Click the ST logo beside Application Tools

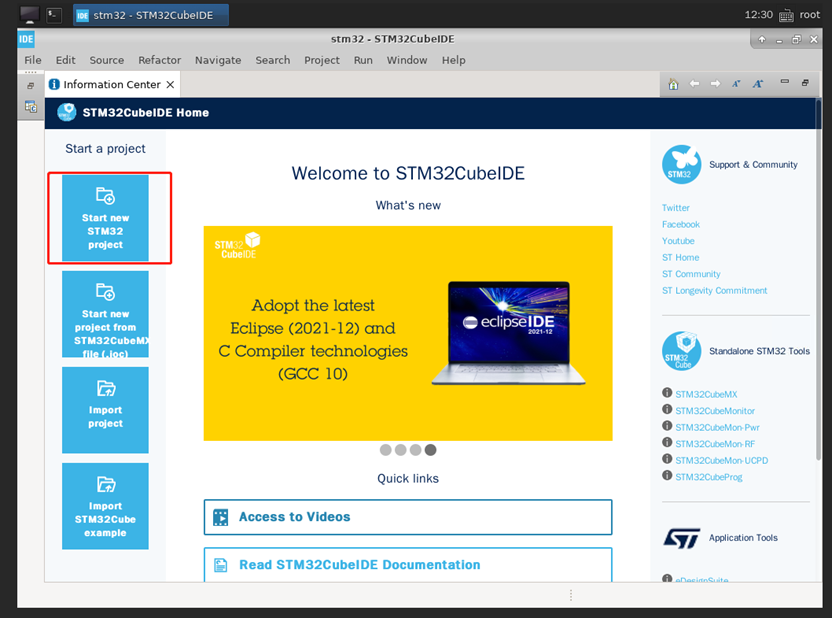(x=681, y=538)
